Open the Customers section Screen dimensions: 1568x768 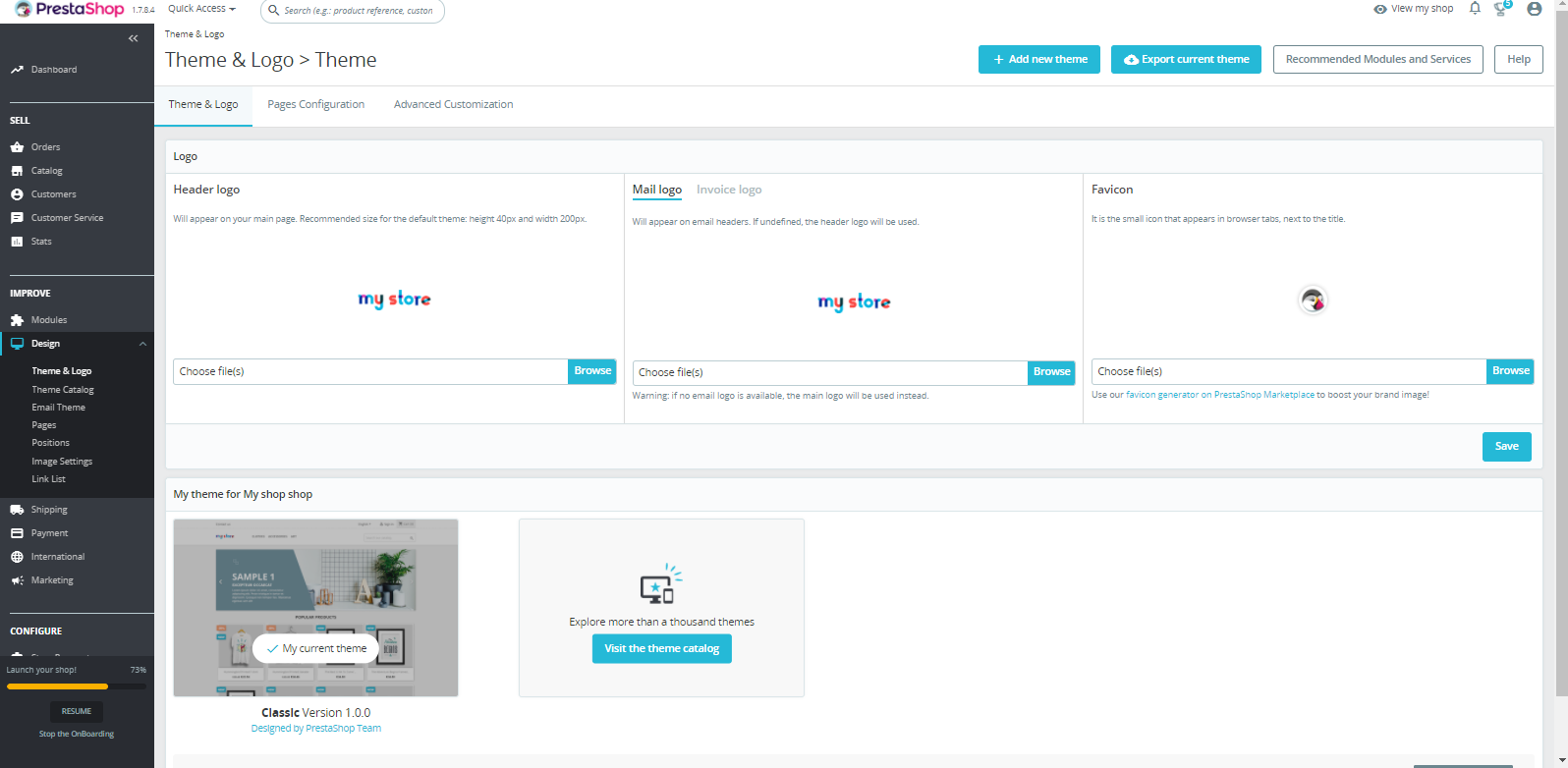(53, 194)
